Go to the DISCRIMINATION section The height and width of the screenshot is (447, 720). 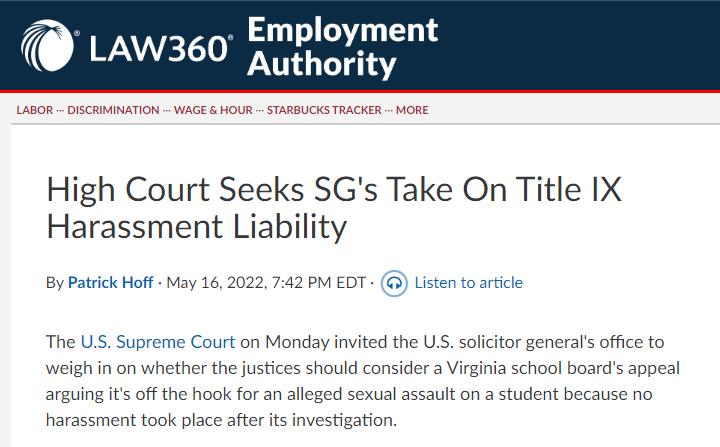113,110
